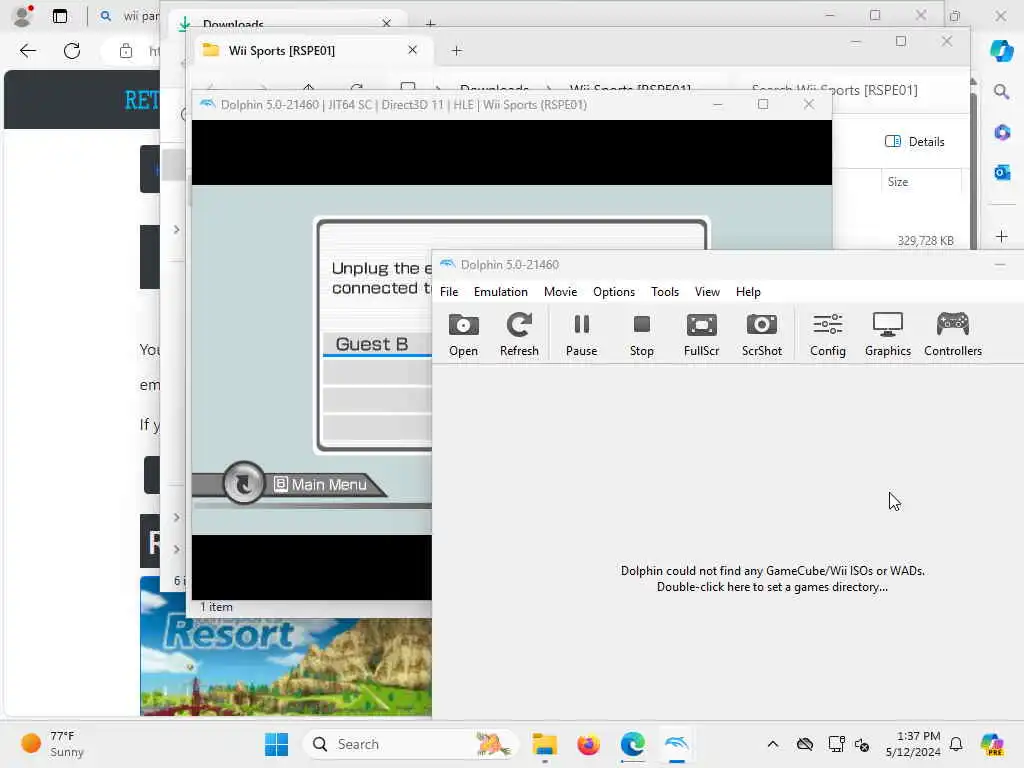The height and width of the screenshot is (768, 1024).
Task: Launch Firefox from the taskbar
Action: pos(588,744)
